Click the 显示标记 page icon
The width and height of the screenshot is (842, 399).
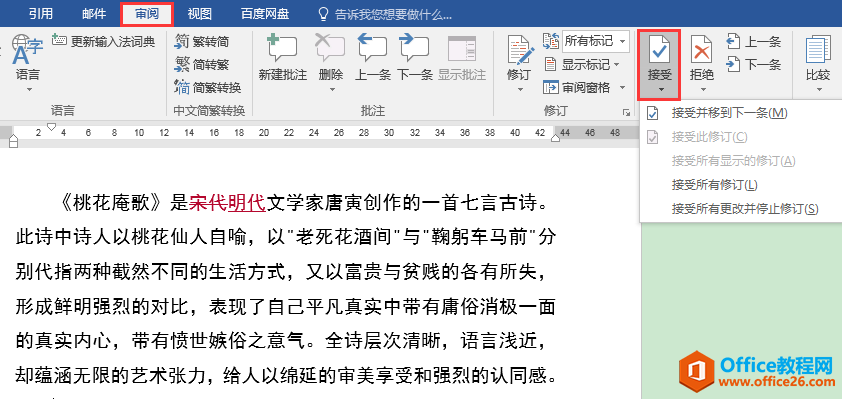(550, 65)
